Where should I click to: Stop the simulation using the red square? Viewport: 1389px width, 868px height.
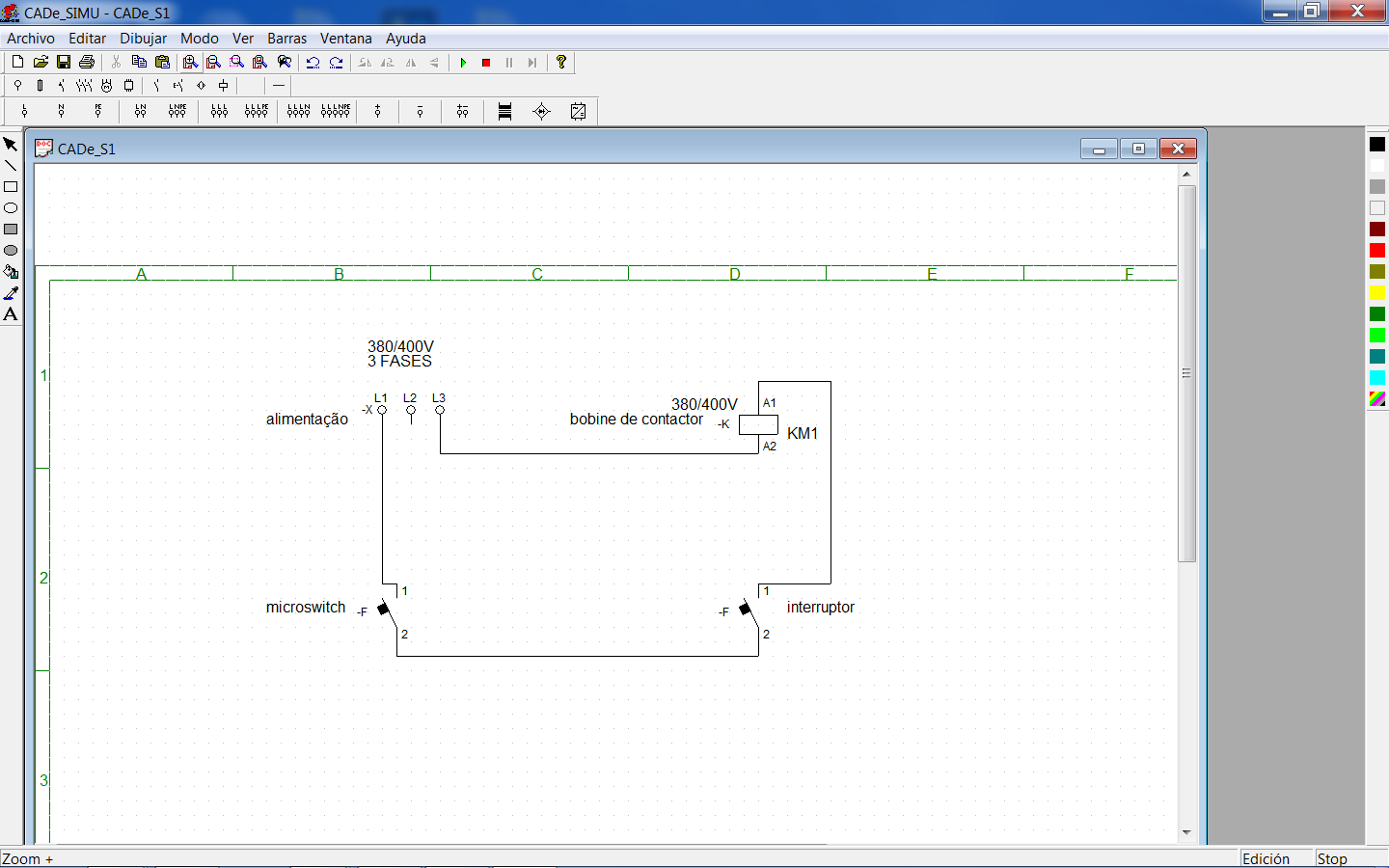pyautogui.click(x=486, y=63)
